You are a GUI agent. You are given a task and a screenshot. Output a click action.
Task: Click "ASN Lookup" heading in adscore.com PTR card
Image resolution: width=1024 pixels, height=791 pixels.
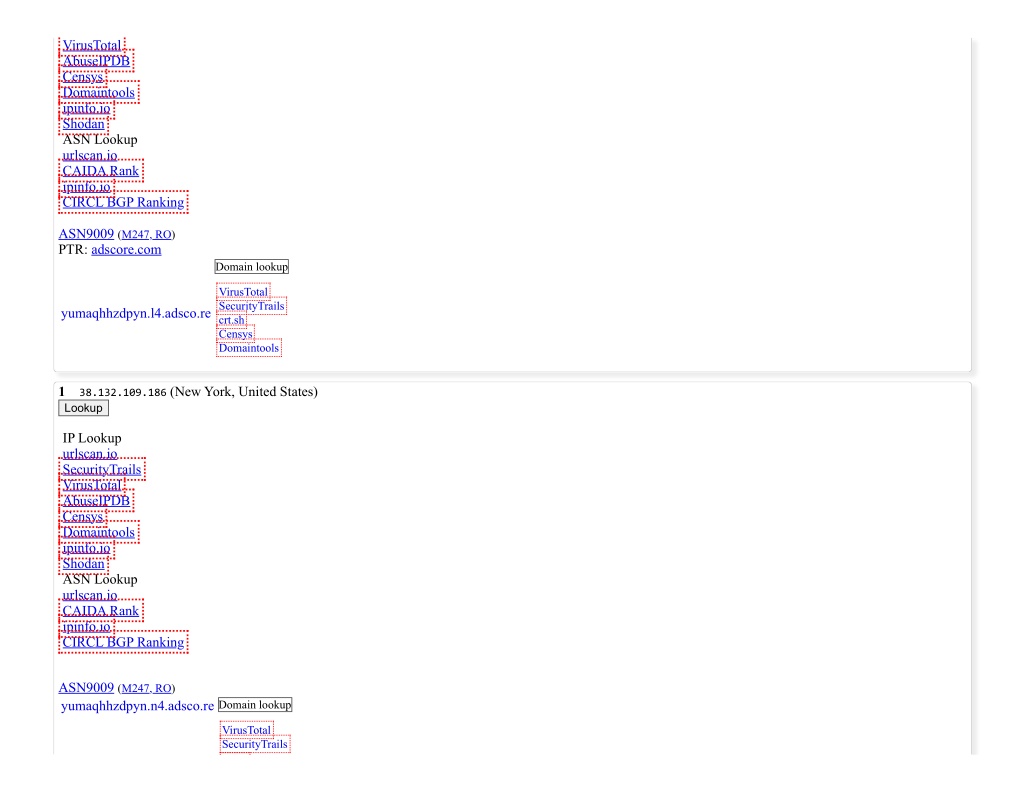click(100, 139)
